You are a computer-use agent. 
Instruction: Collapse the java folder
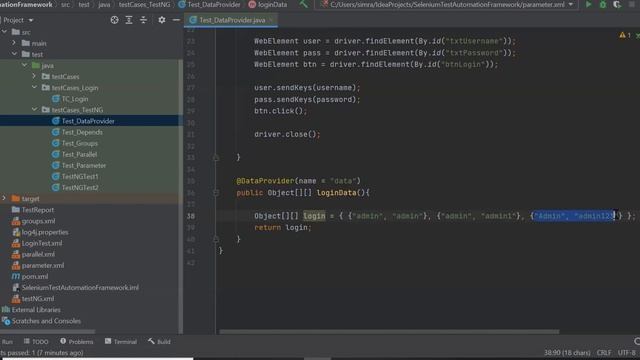(x=24, y=65)
